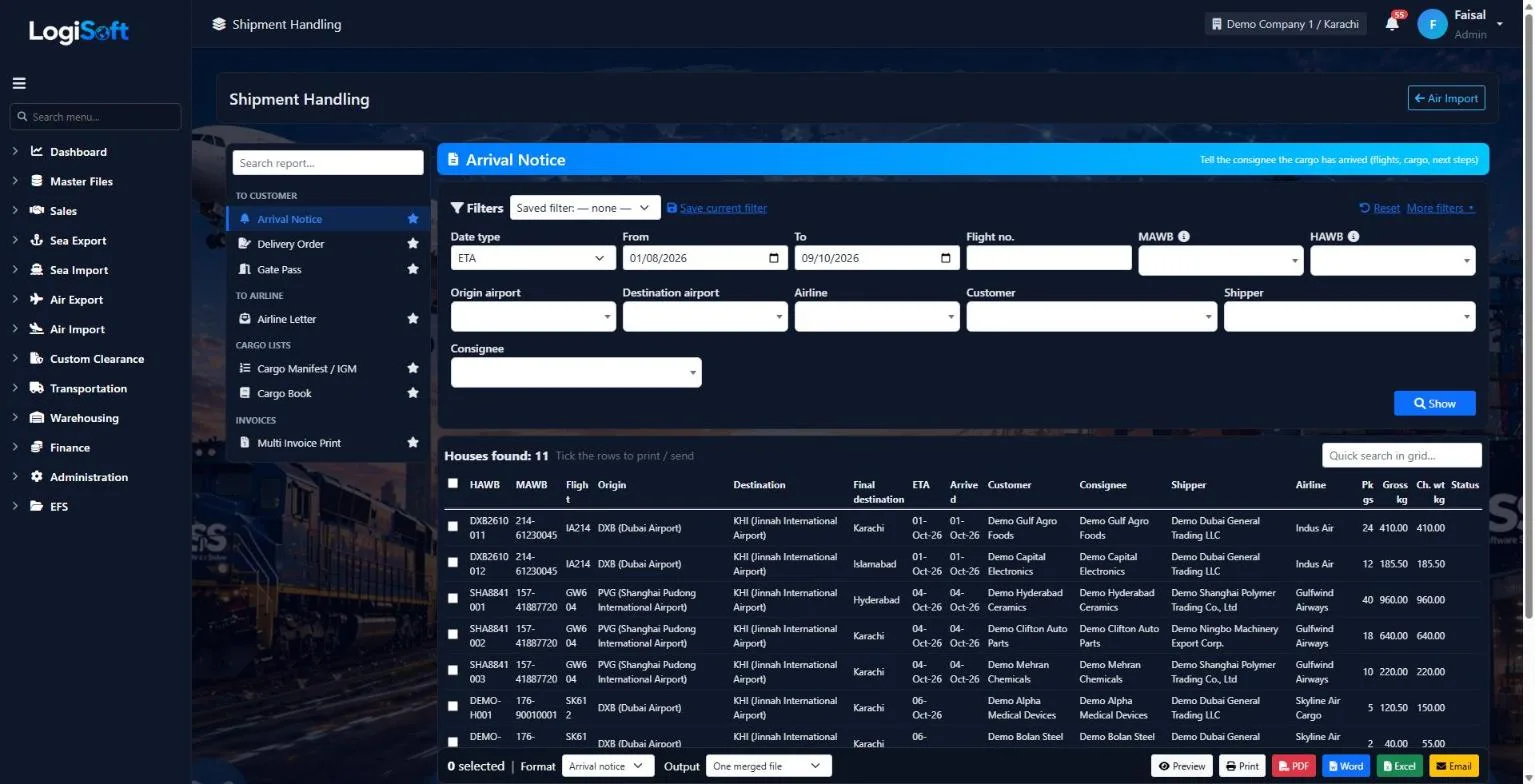Click the favorite star beside Cargo Manifest / IGM

tap(413, 369)
